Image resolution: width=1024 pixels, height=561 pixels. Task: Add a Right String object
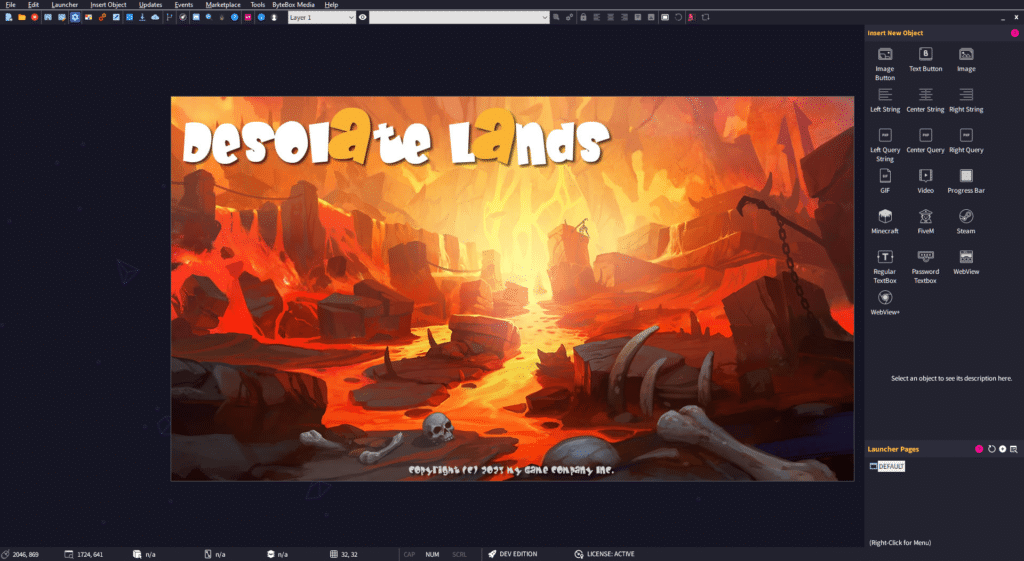[966, 101]
